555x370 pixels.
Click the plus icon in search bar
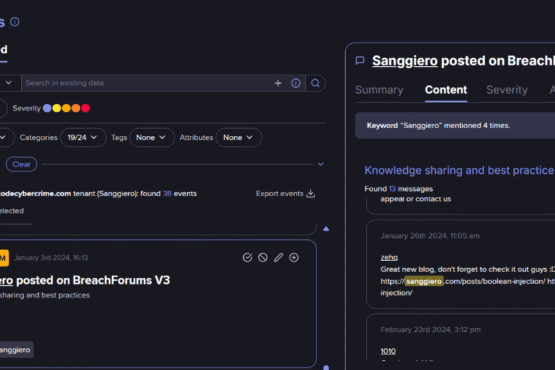pyautogui.click(x=278, y=83)
